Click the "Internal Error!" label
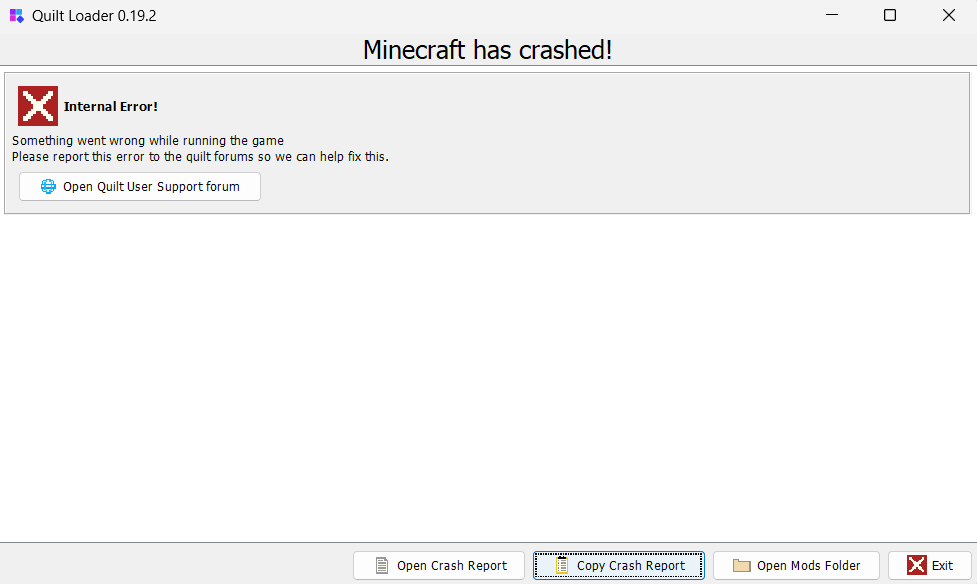Image resolution: width=977 pixels, height=584 pixels. (111, 107)
